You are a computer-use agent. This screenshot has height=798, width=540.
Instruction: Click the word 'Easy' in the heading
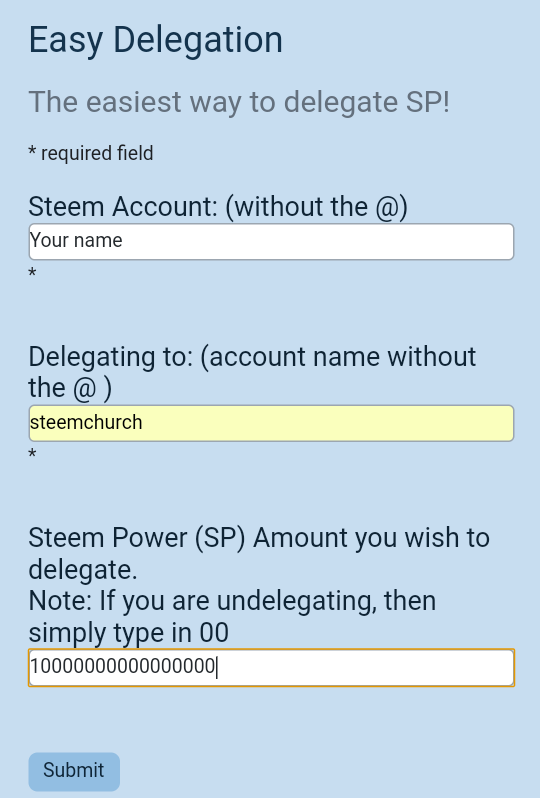66,41
